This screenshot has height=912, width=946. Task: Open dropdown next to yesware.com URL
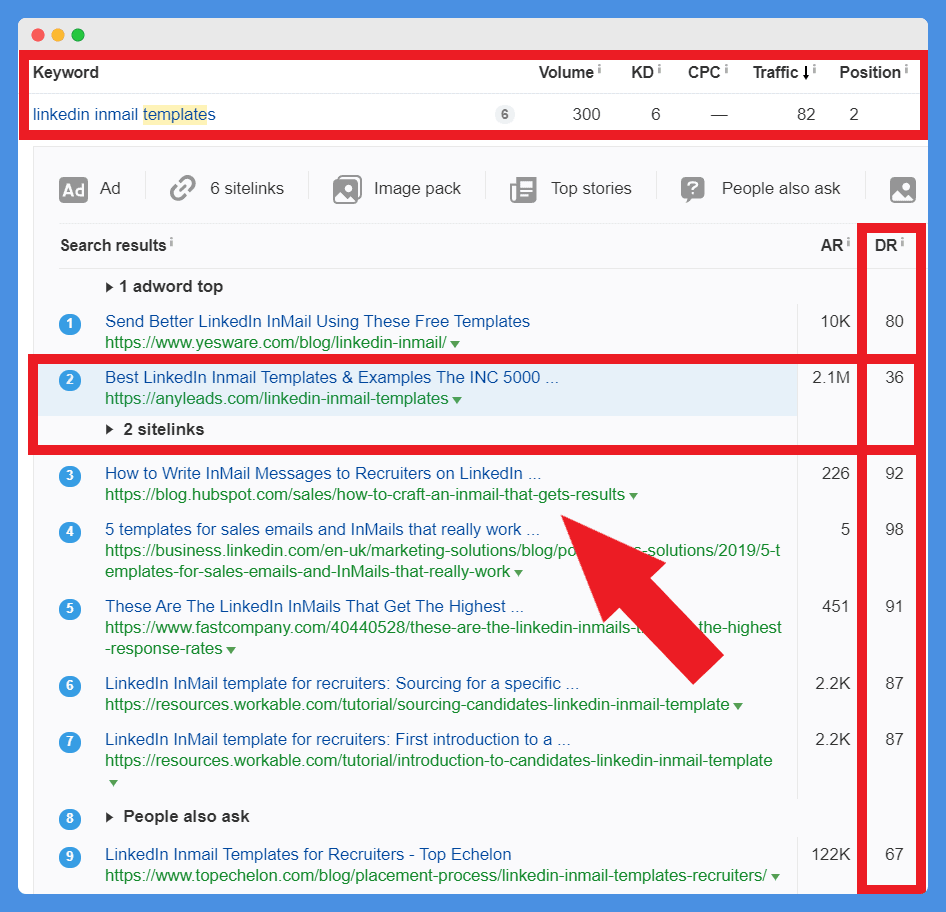[455, 344]
